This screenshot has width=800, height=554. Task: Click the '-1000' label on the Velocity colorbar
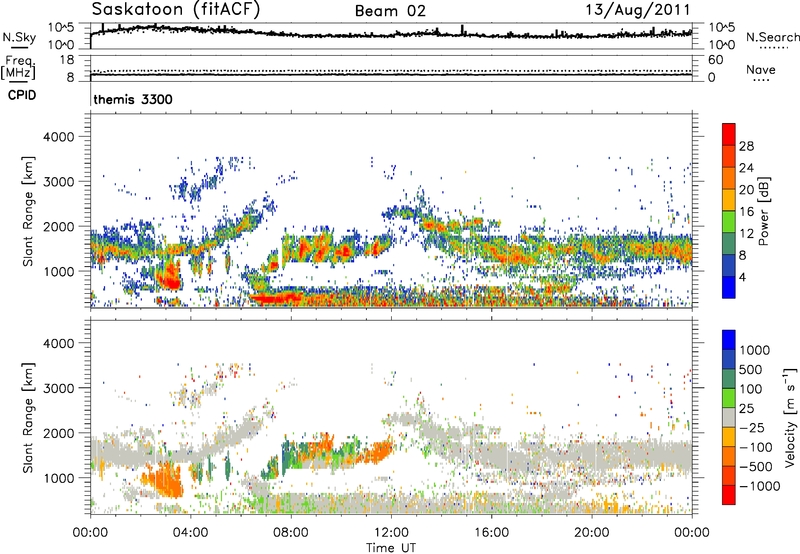(760, 486)
